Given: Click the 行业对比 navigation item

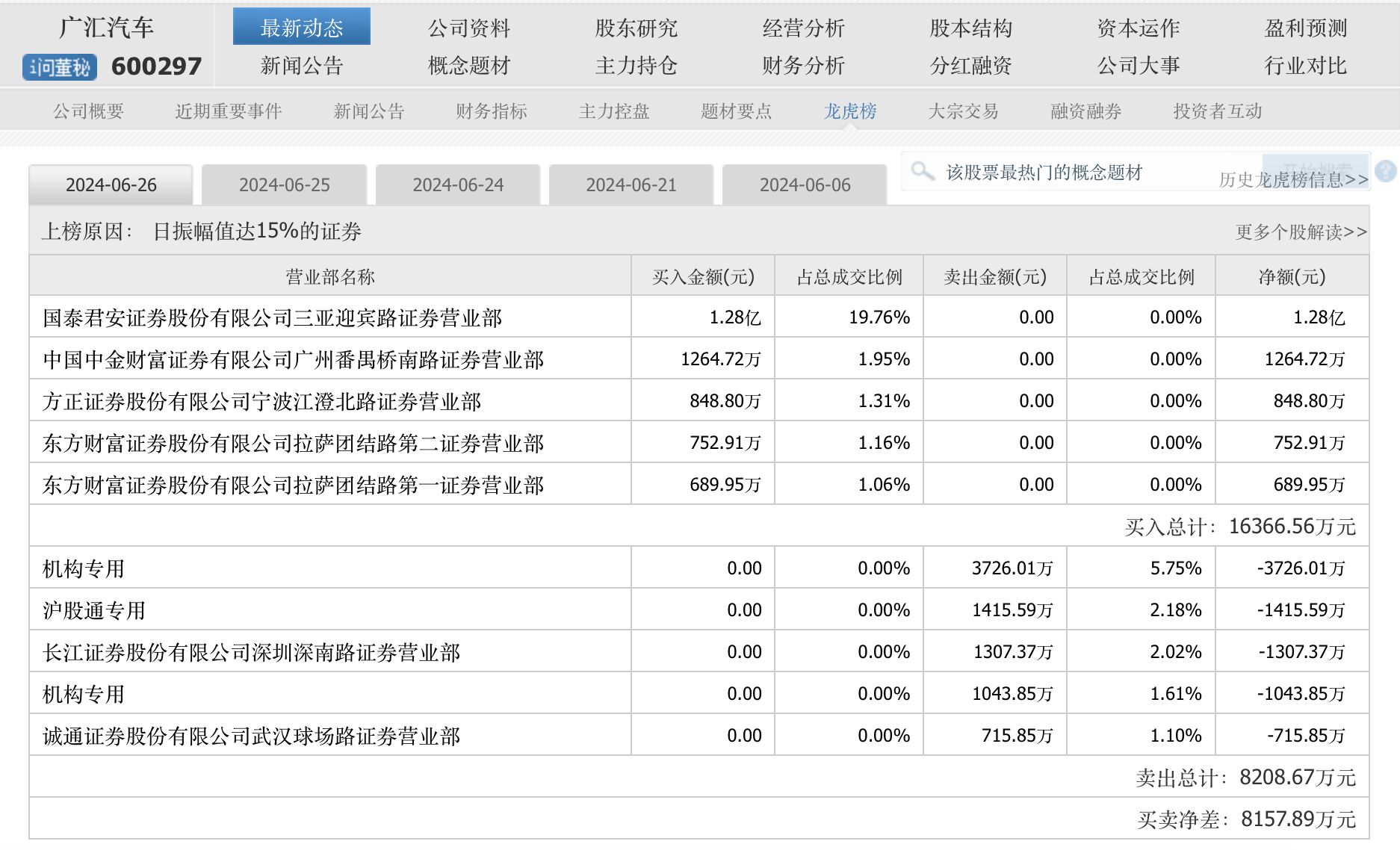Looking at the screenshot, I should 1305,66.
